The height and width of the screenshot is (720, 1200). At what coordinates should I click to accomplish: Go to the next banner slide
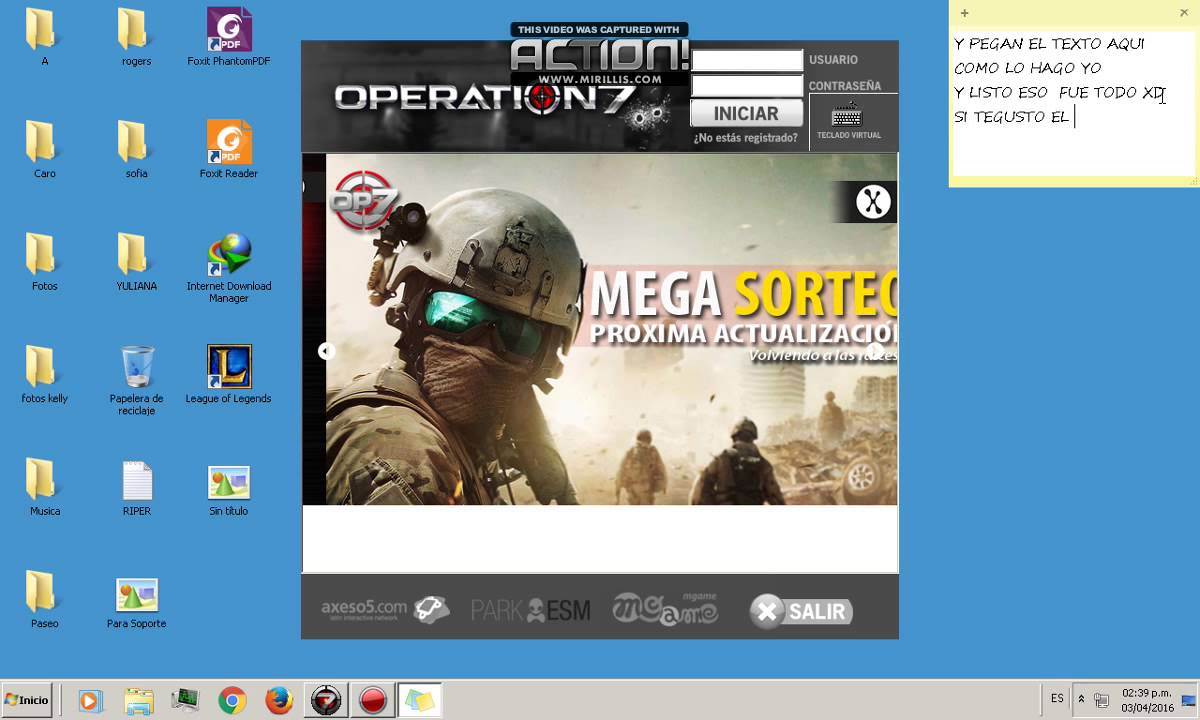[x=874, y=351]
